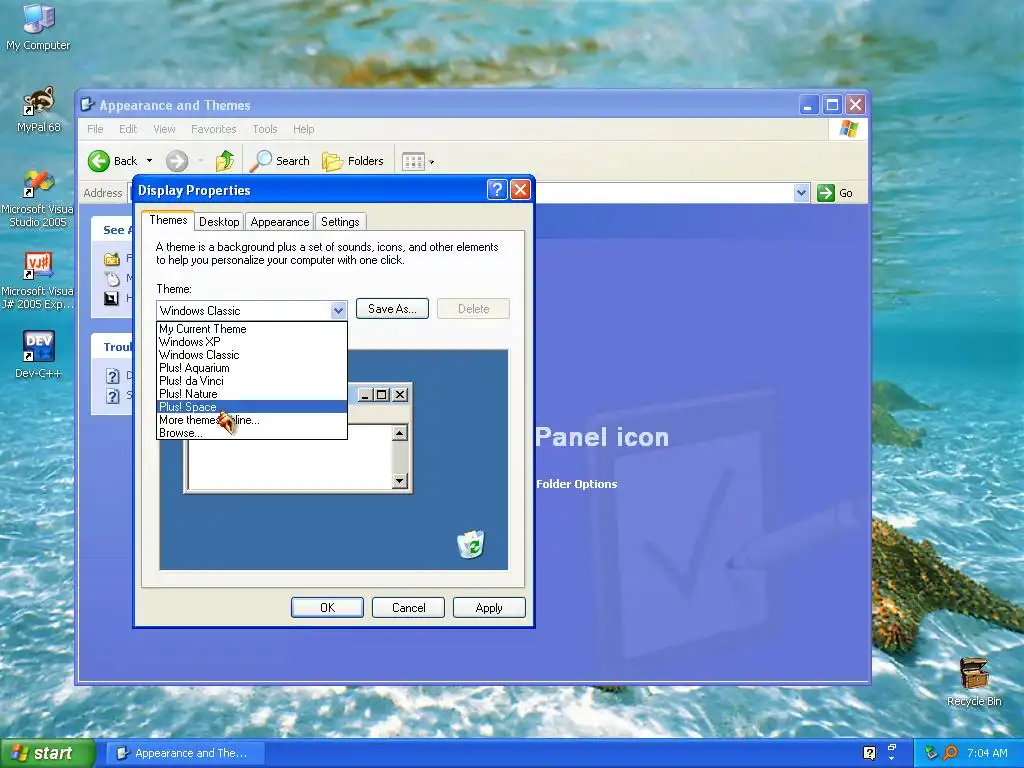Open the View menu
The width and height of the screenshot is (1024, 768).
(x=165, y=129)
